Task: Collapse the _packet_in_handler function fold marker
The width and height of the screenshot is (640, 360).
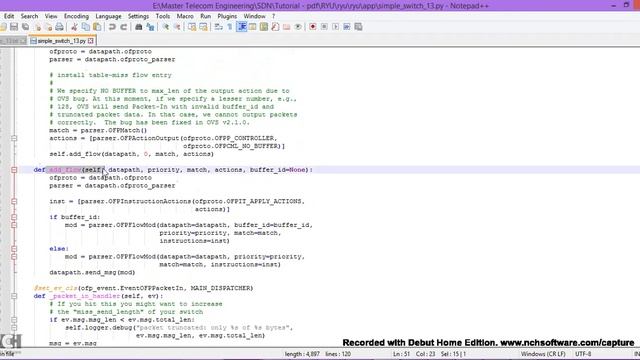Action: [x=14, y=296]
